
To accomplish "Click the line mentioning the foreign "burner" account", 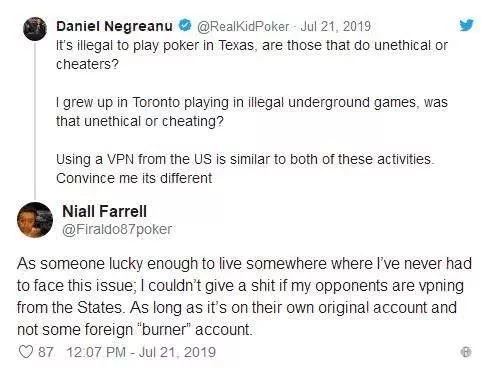I will (135, 330).
